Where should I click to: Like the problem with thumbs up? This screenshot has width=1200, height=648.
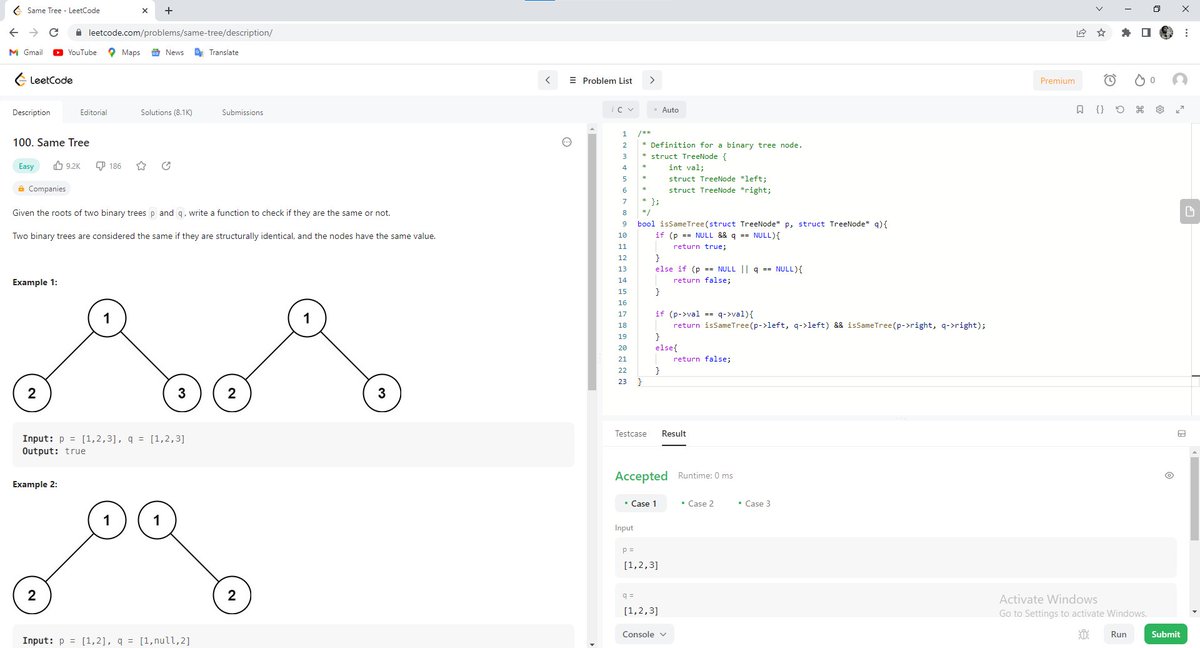click(x=58, y=165)
